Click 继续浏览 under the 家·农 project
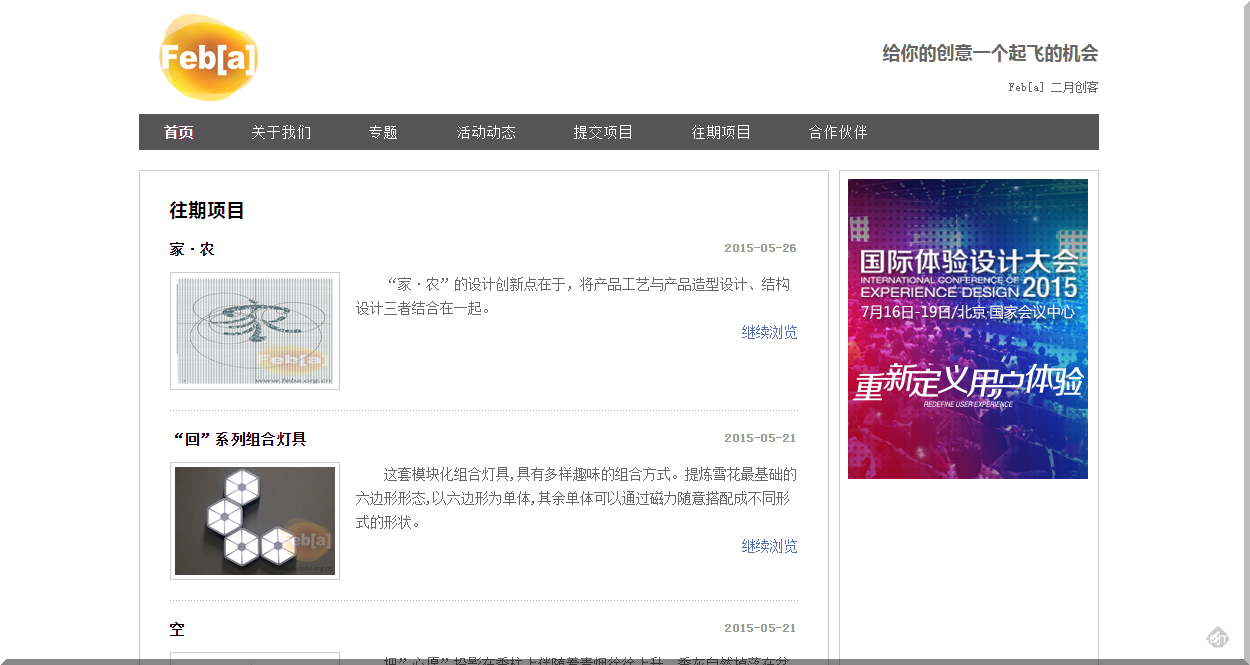The width and height of the screenshot is (1250, 665). point(768,332)
